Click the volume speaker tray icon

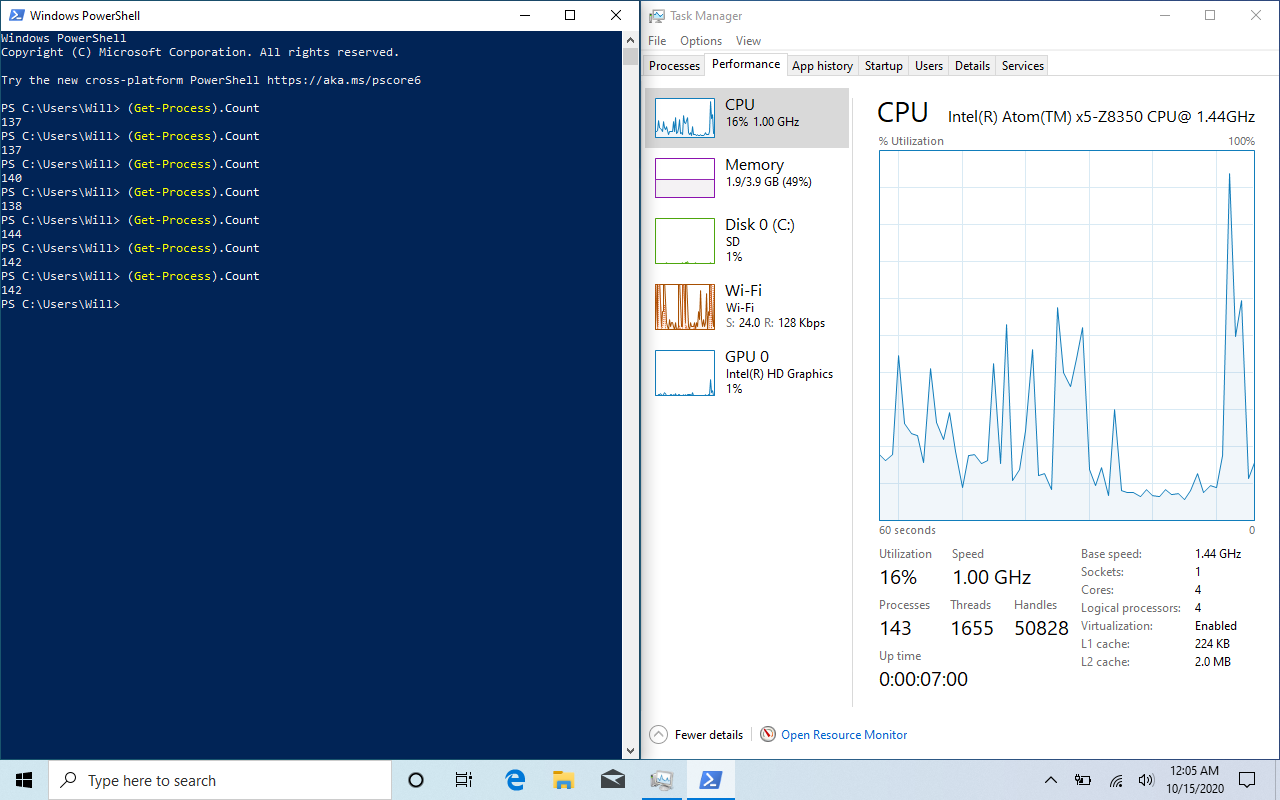(1145, 780)
